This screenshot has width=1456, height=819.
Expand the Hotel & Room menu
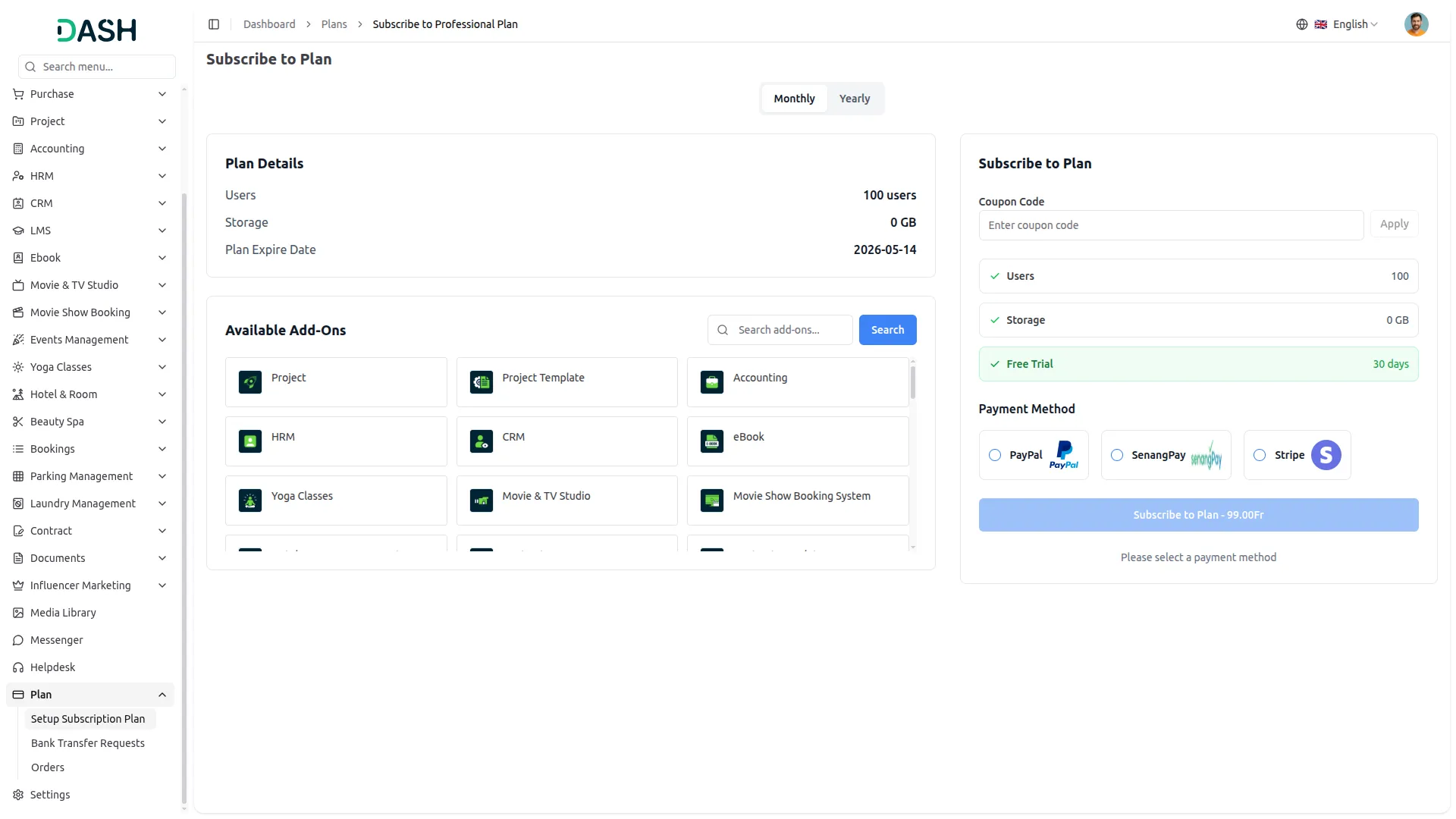[x=89, y=394]
